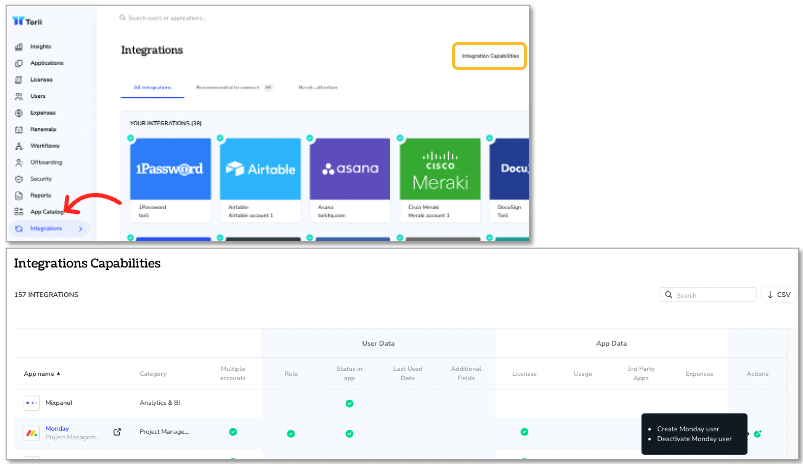Screen dimensions: 803x464
Task: Click Analytics & BI category cell
Action: coord(160,403)
